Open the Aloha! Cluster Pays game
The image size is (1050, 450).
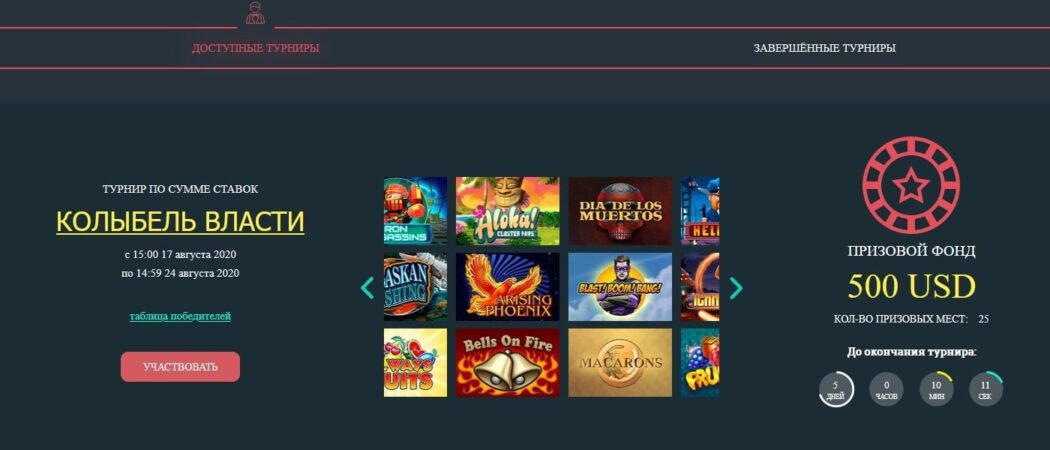508,211
